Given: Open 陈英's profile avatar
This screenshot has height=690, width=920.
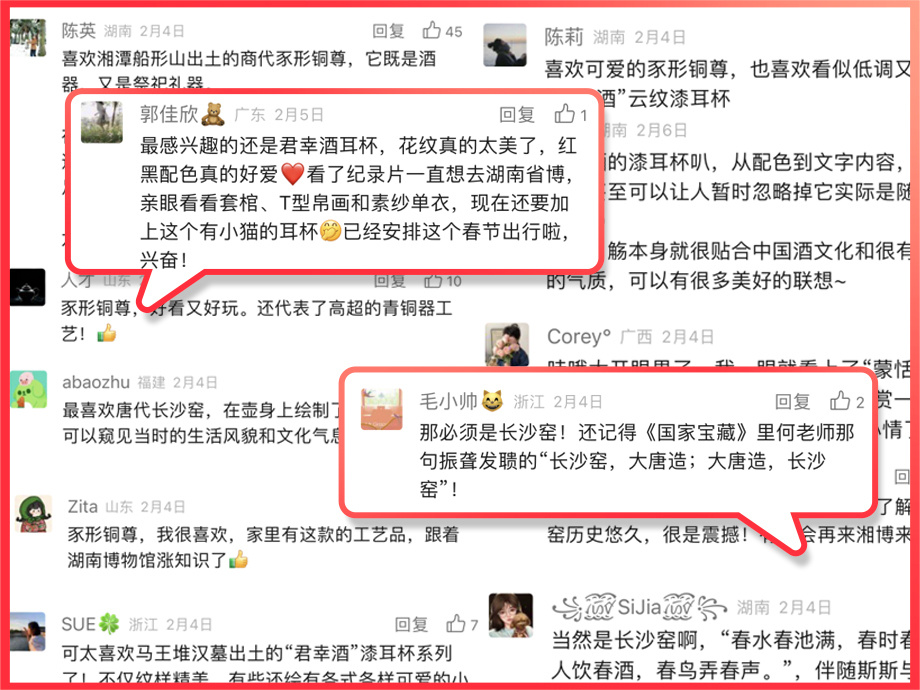Looking at the screenshot, I should tap(28, 38).
